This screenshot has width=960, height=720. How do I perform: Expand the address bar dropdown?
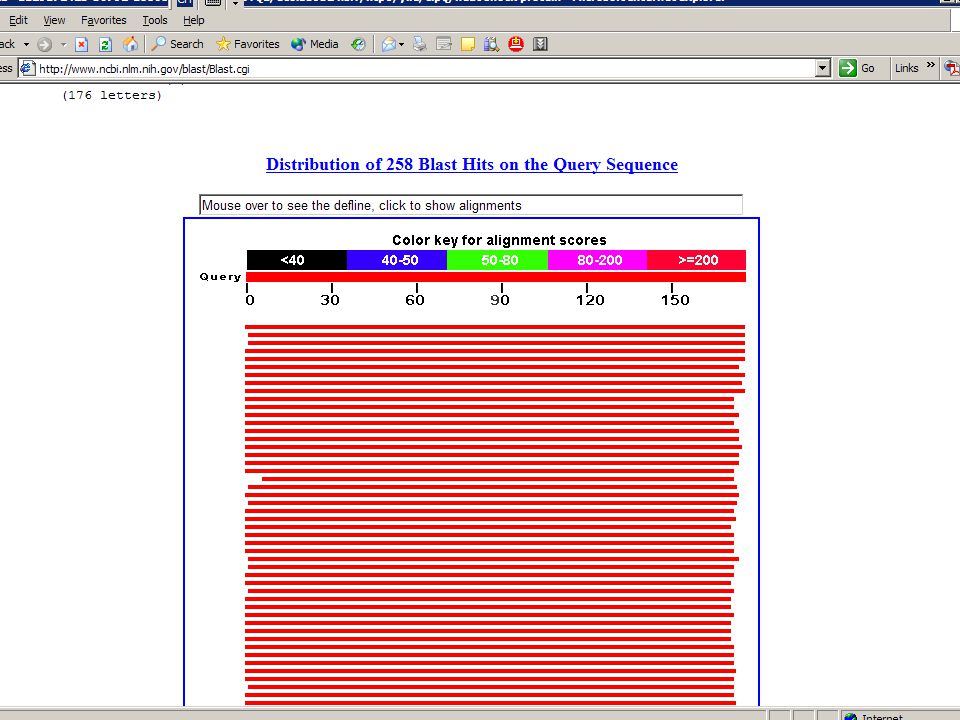tap(823, 69)
